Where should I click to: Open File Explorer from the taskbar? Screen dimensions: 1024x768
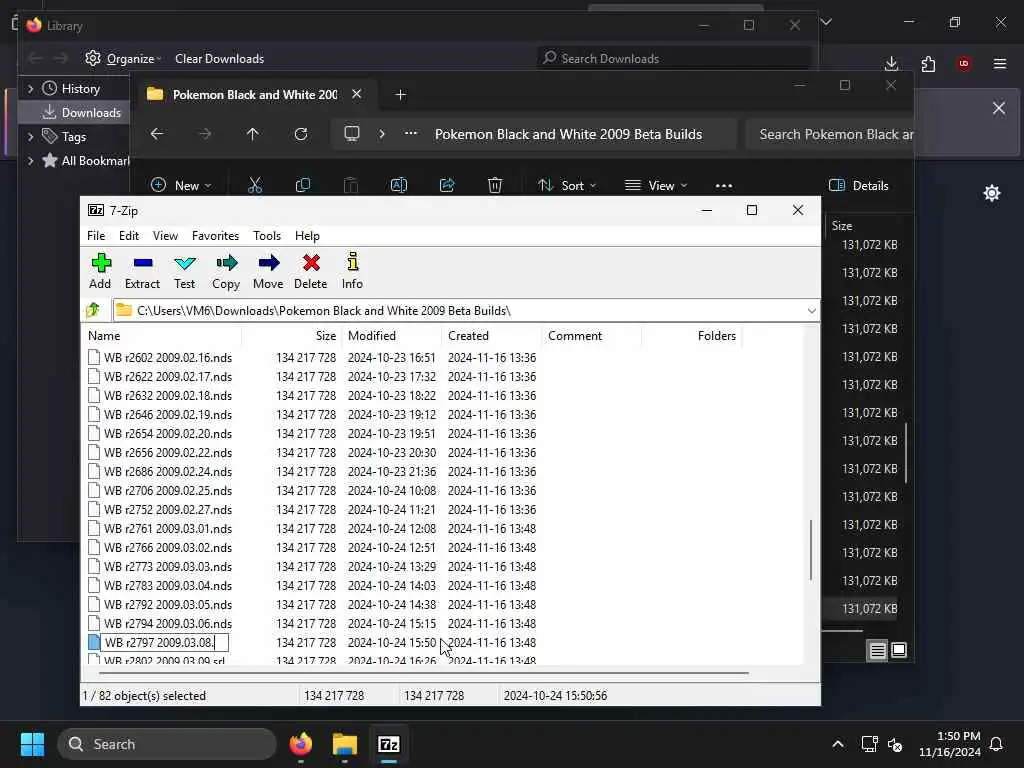(x=345, y=744)
